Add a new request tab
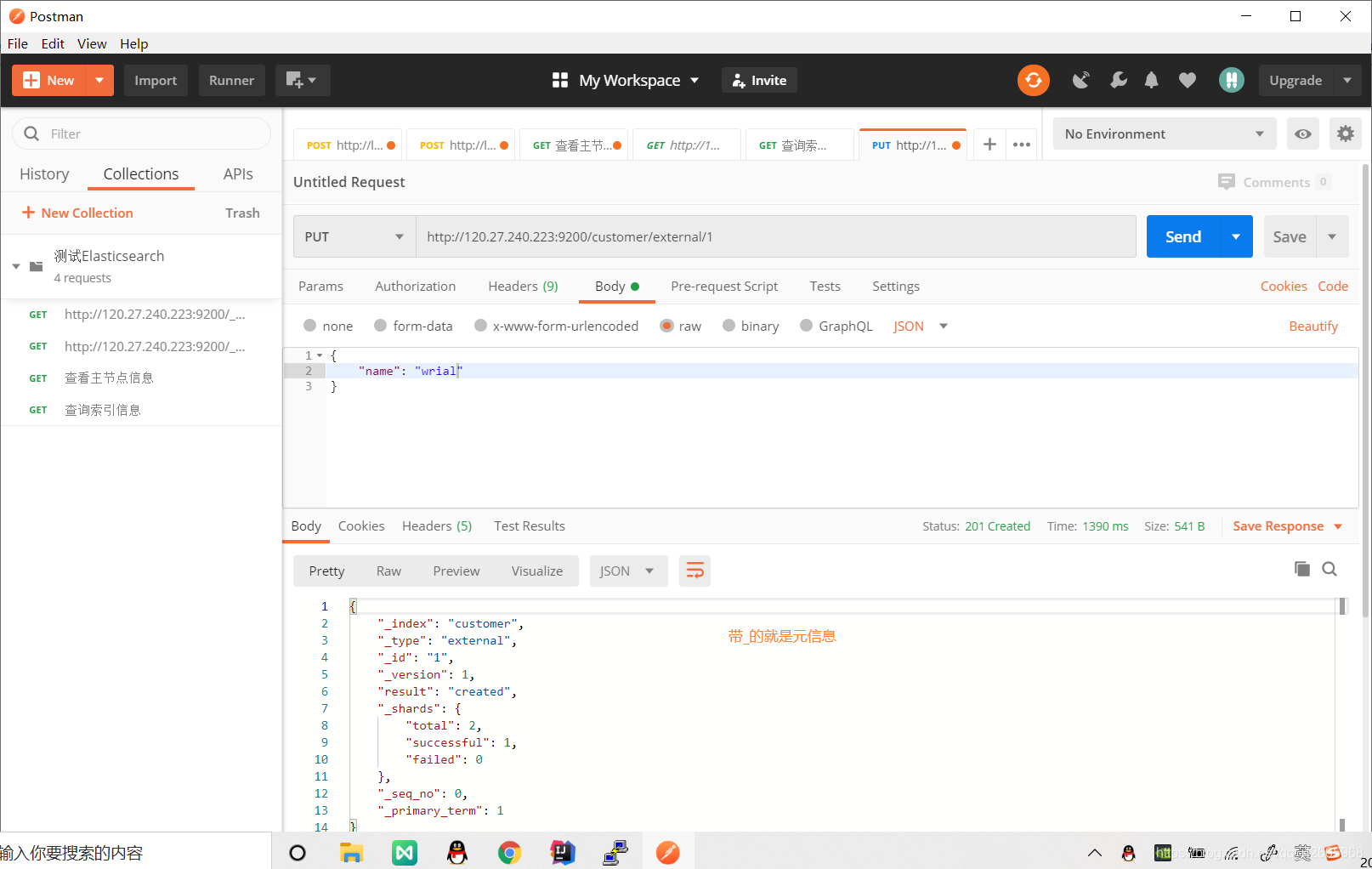Image resolution: width=1372 pixels, height=869 pixels. click(x=989, y=145)
